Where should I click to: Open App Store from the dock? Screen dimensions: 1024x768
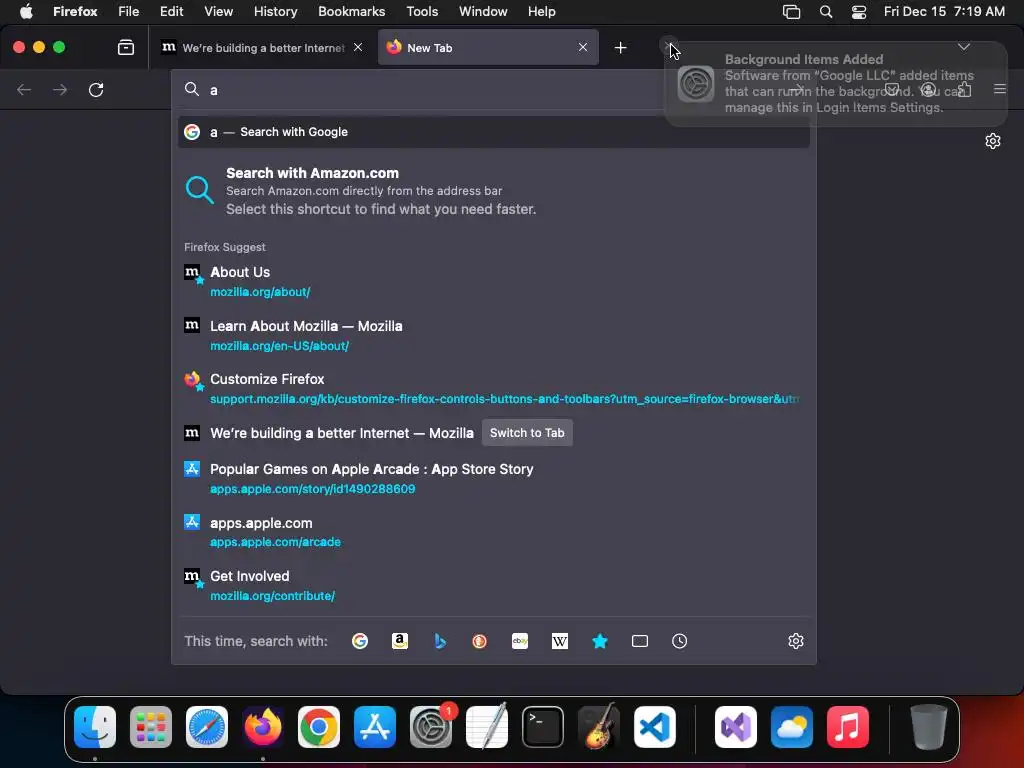(375, 727)
